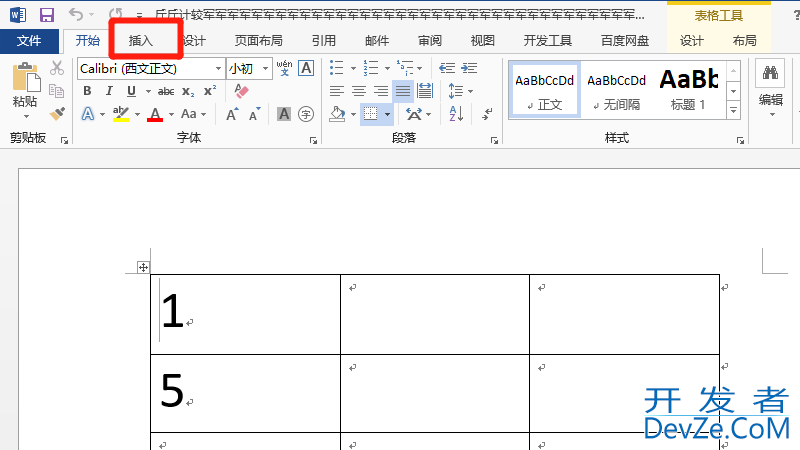Toggle underline formatting

click(131, 91)
